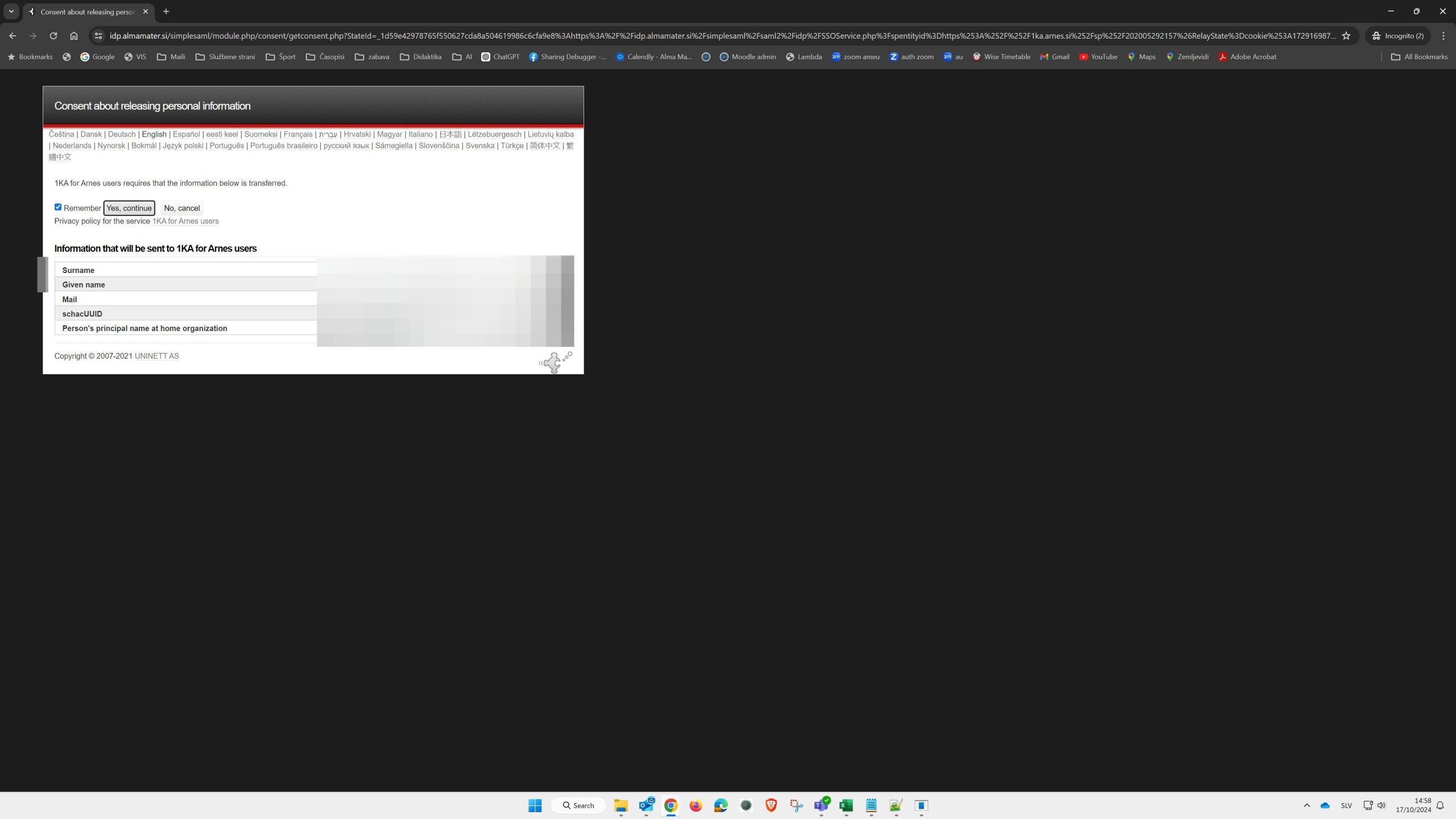The image size is (1456, 819).
Task: Switch language to Slovenščina
Action: point(439,146)
